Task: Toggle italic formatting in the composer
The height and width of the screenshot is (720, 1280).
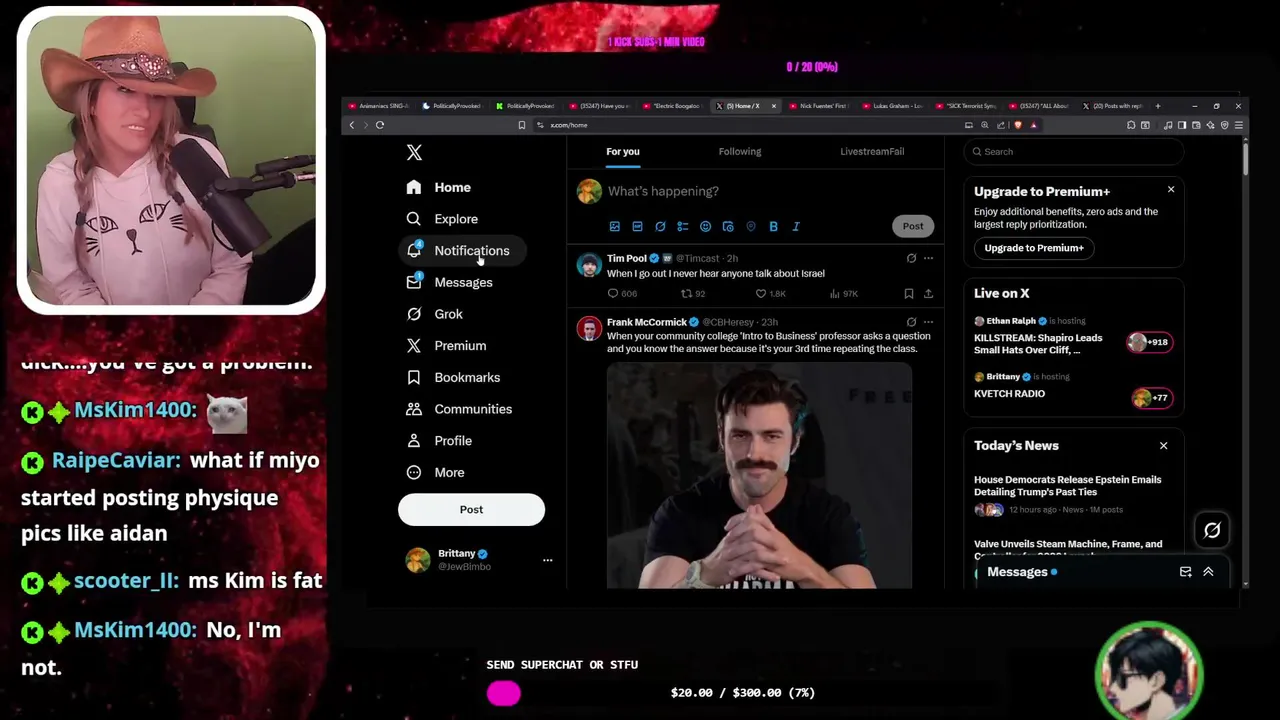Action: click(x=796, y=227)
